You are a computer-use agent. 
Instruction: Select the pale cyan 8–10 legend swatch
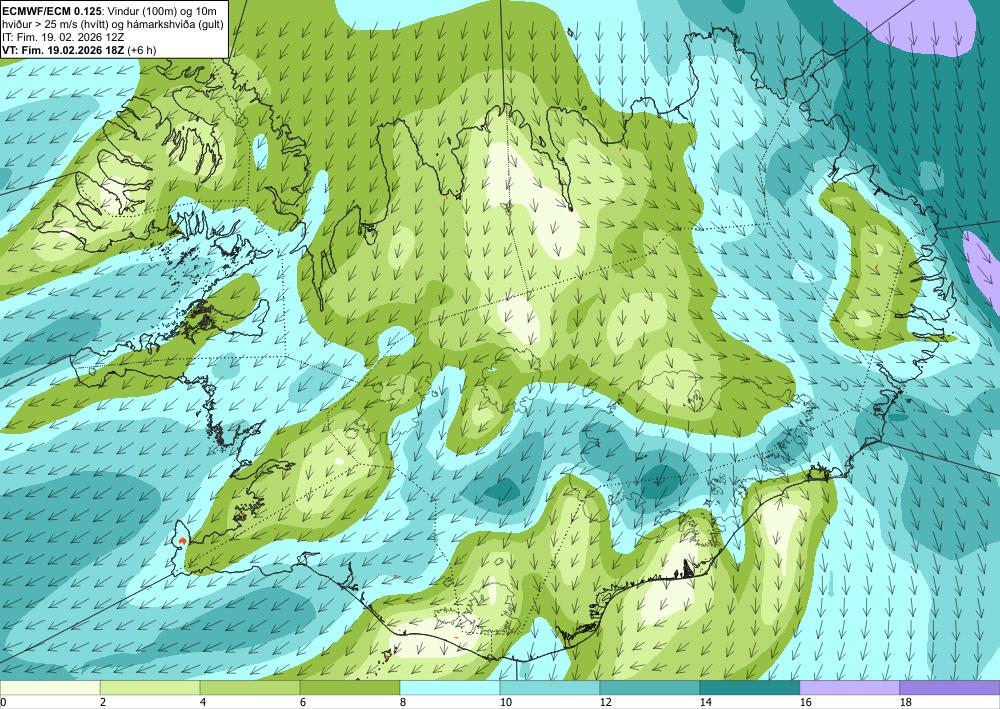450,687
